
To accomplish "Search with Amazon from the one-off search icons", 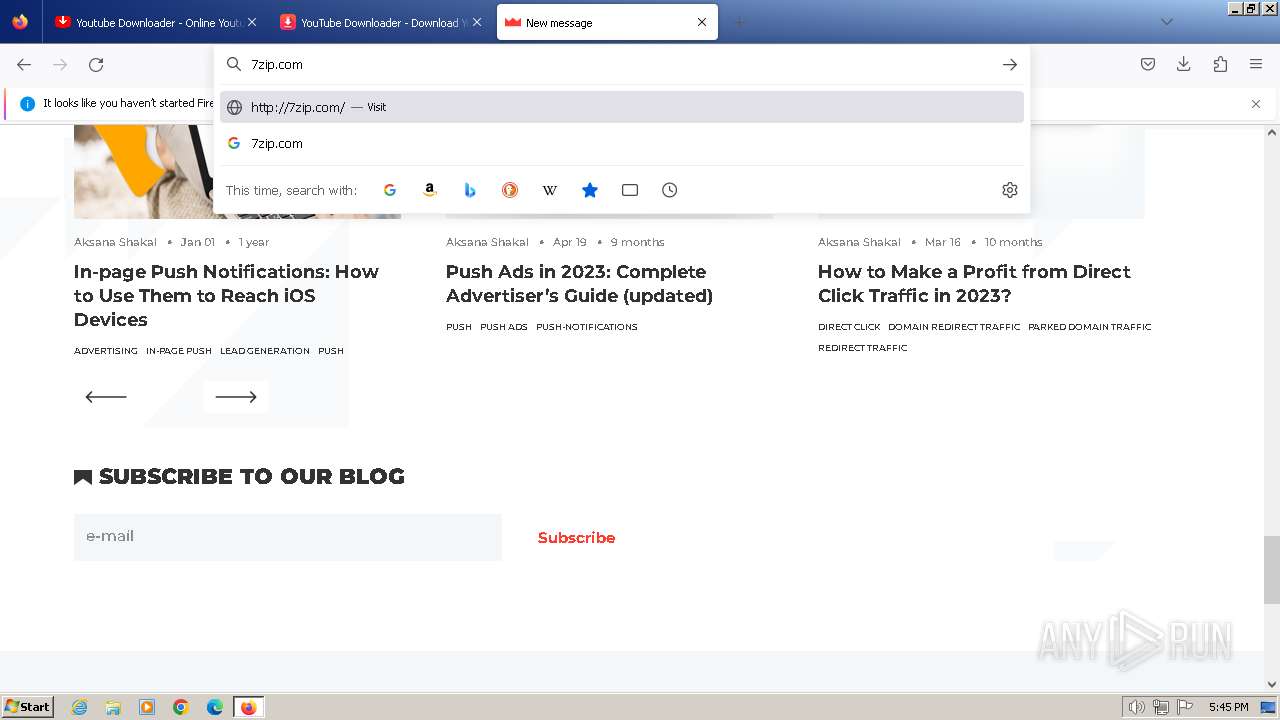I will pyautogui.click(x=430, y=190).
